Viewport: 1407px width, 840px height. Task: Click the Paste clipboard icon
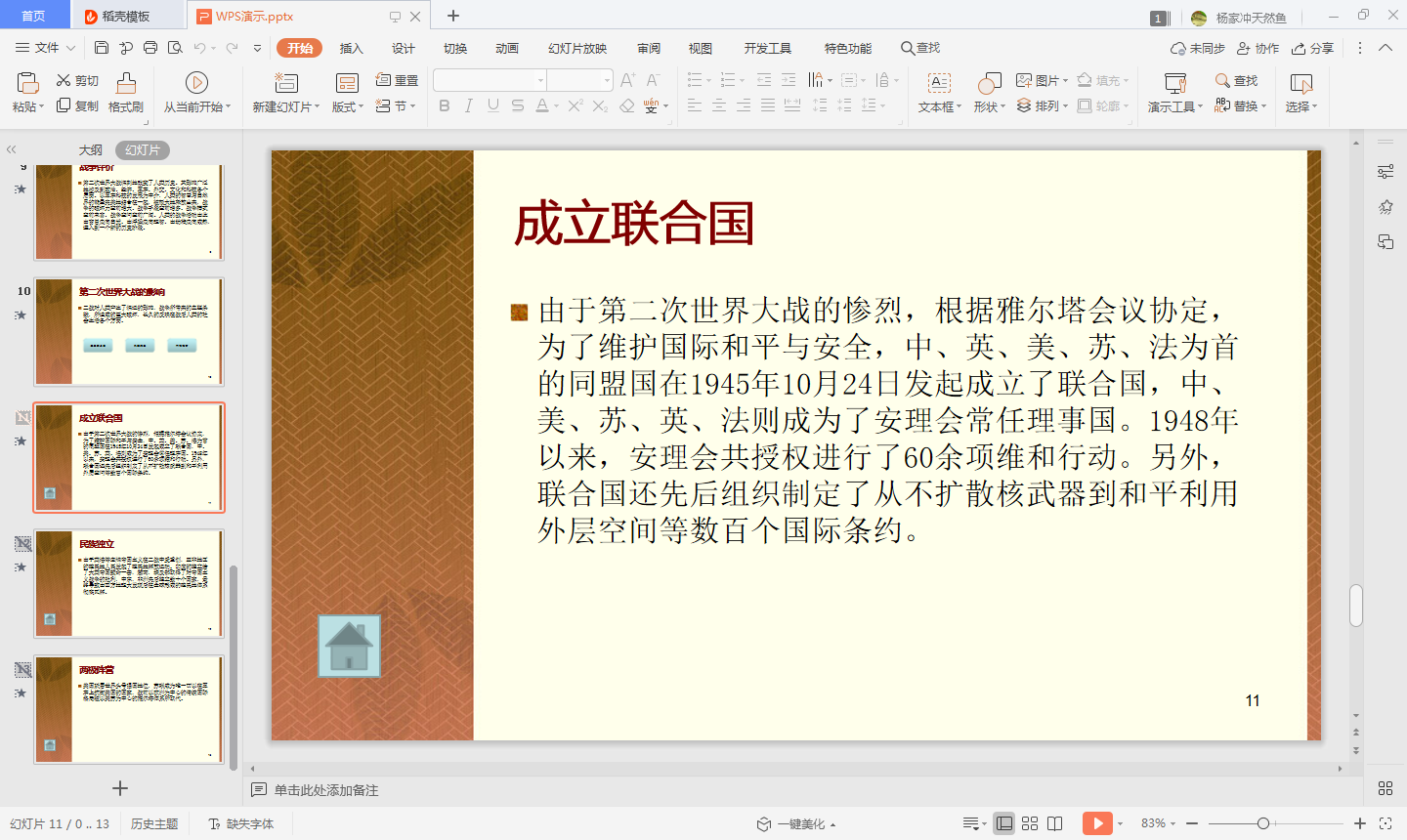point(27,82)
